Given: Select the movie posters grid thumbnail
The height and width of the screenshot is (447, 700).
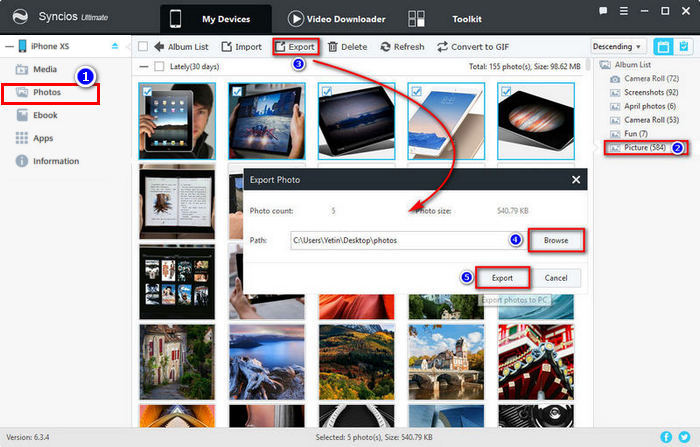Looking at the screenshot, I should 177,282.
